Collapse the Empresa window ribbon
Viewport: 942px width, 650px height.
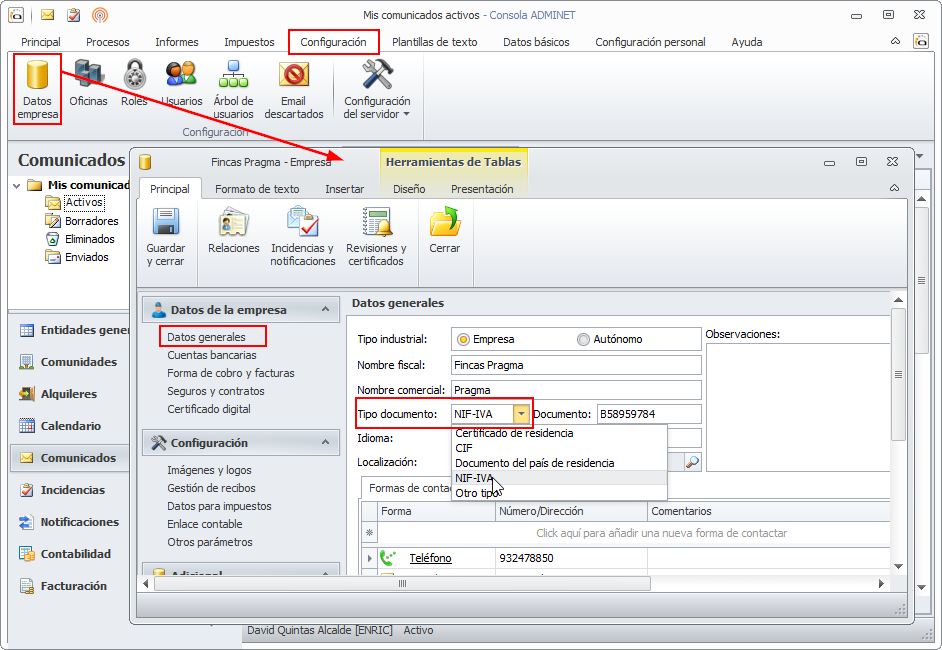pos(895,188)
